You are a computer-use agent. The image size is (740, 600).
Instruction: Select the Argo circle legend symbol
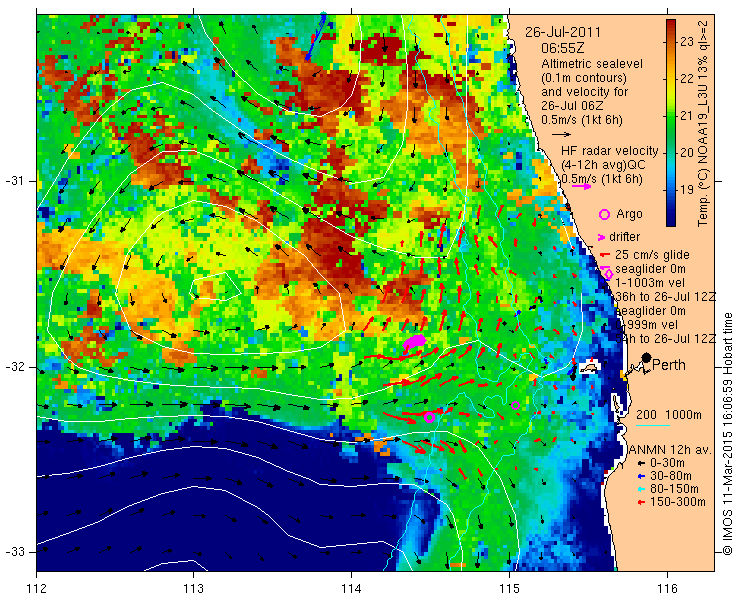pos(604,215)
